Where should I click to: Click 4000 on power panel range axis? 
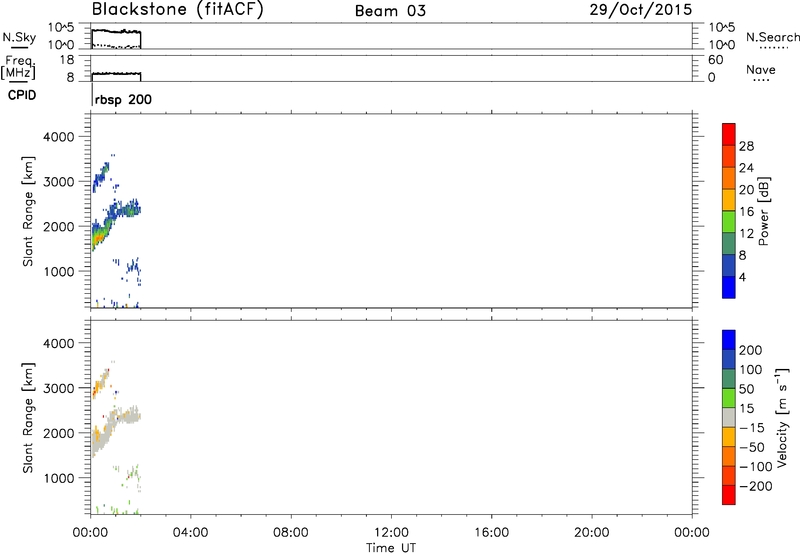click(x=58, y=137)
